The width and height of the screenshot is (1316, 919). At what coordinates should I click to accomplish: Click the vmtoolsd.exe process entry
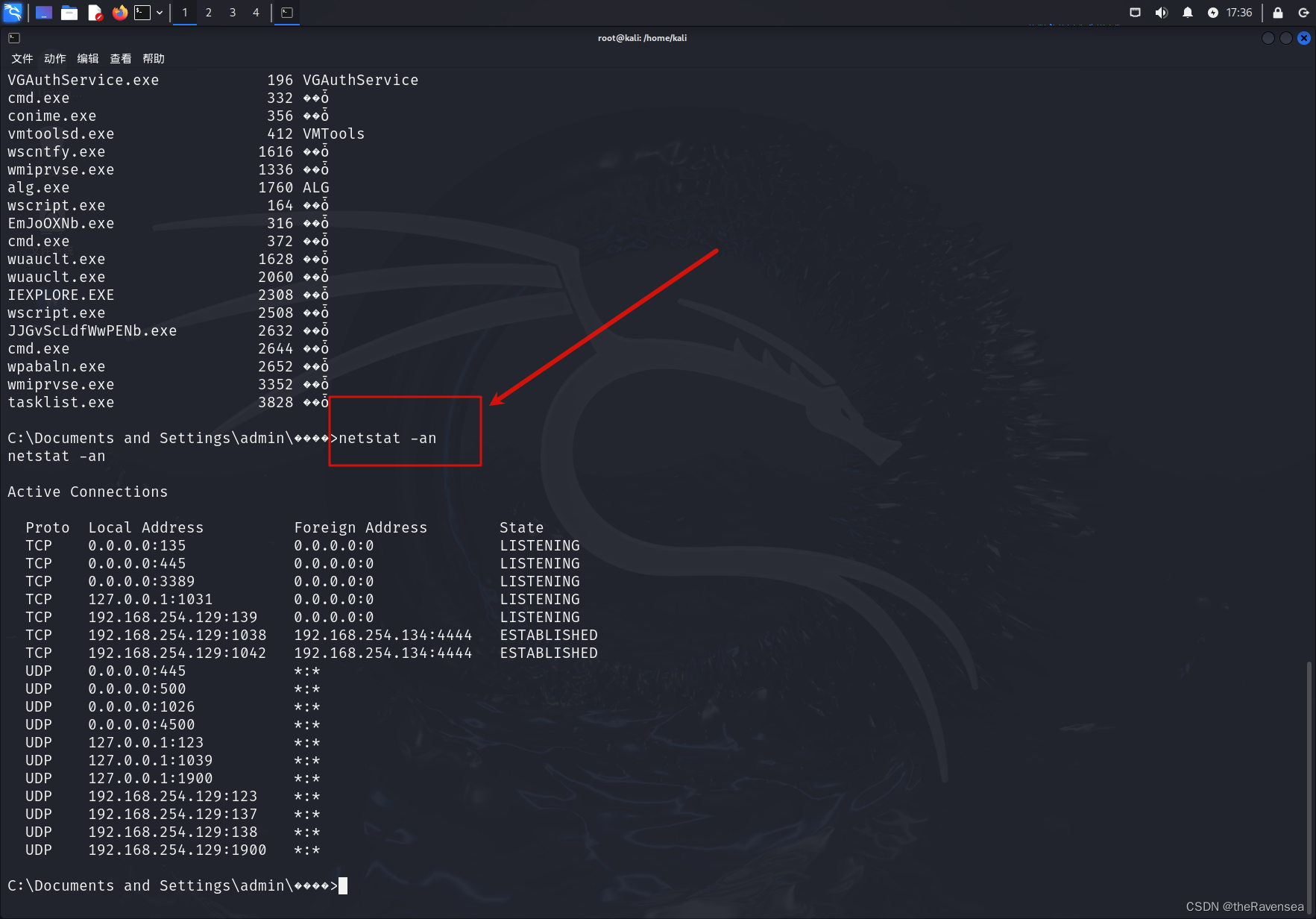[x=61, y=134]
